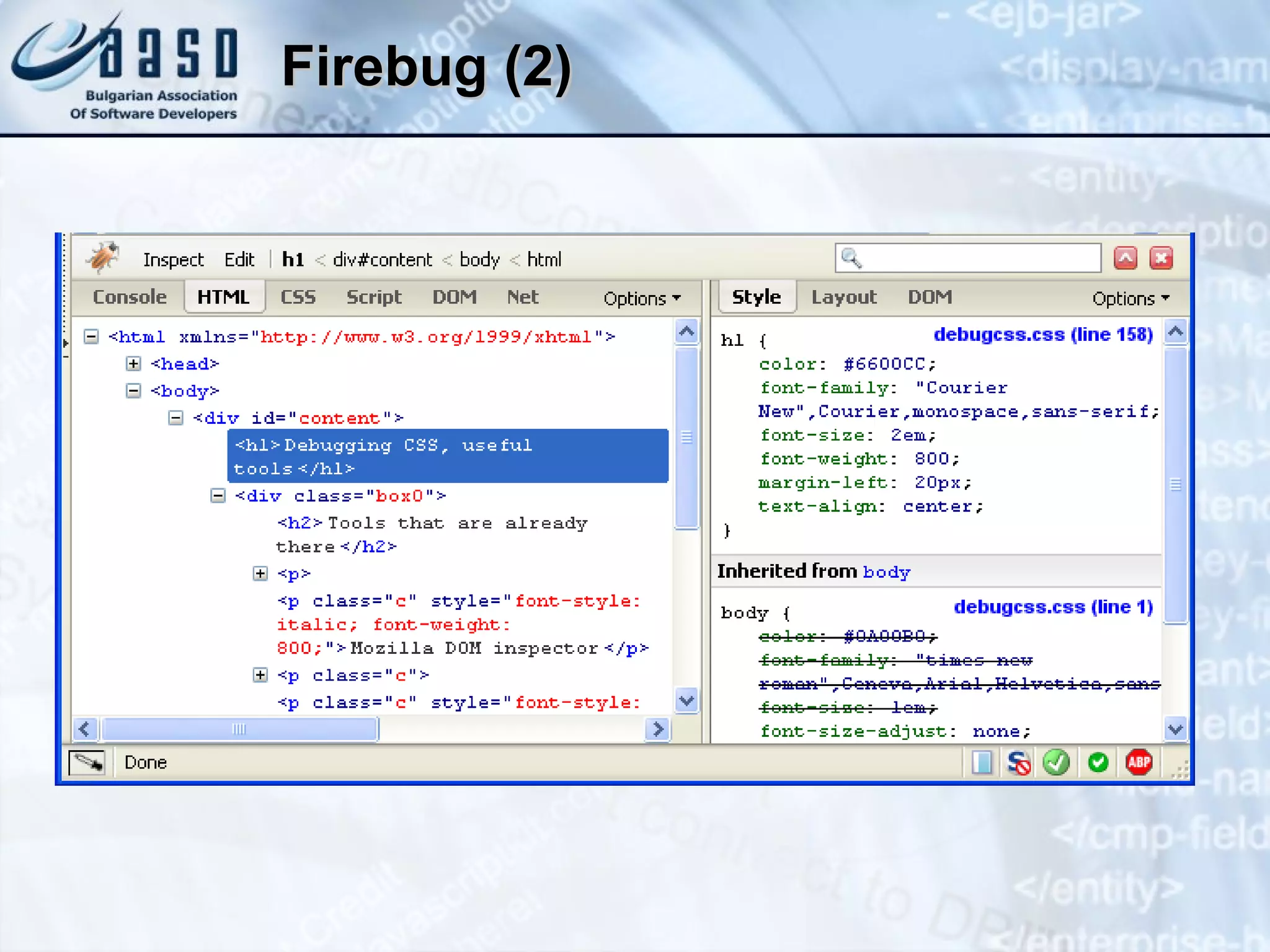Click Style panel scroll up arrow
1270x952 pixels.
[x=1176, y=332]
